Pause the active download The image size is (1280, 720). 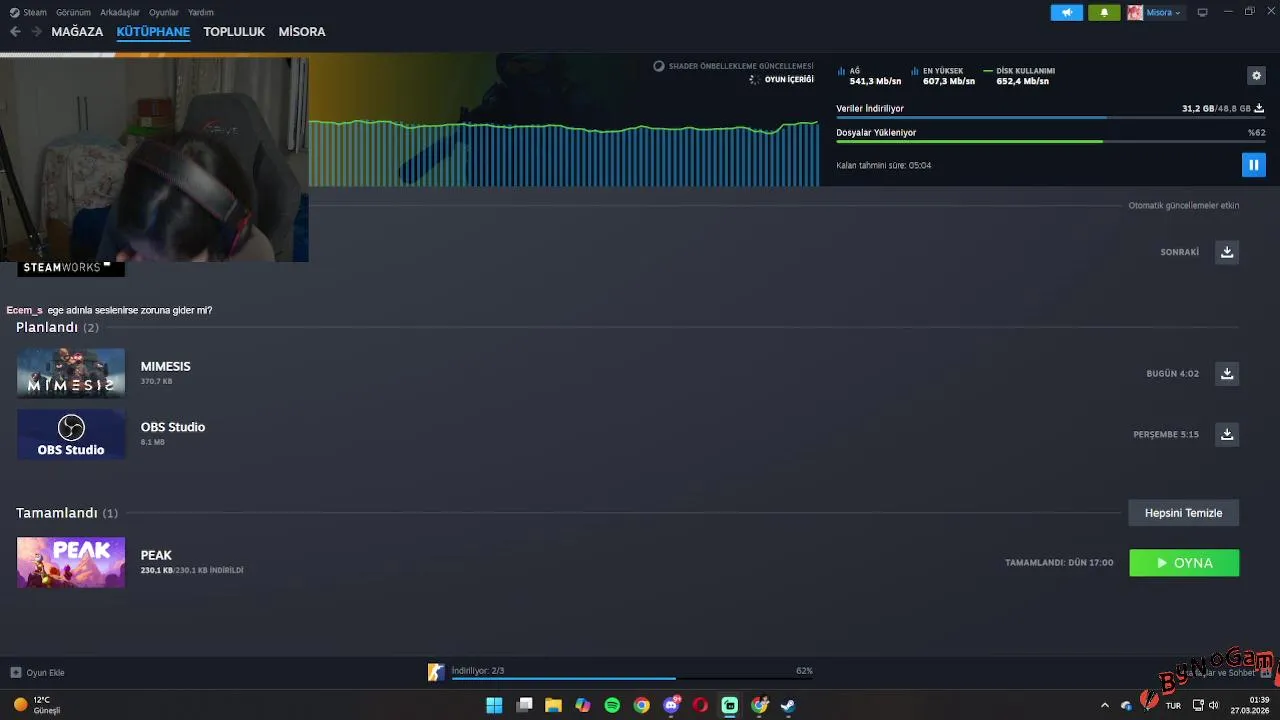[x=1253, y=165]
